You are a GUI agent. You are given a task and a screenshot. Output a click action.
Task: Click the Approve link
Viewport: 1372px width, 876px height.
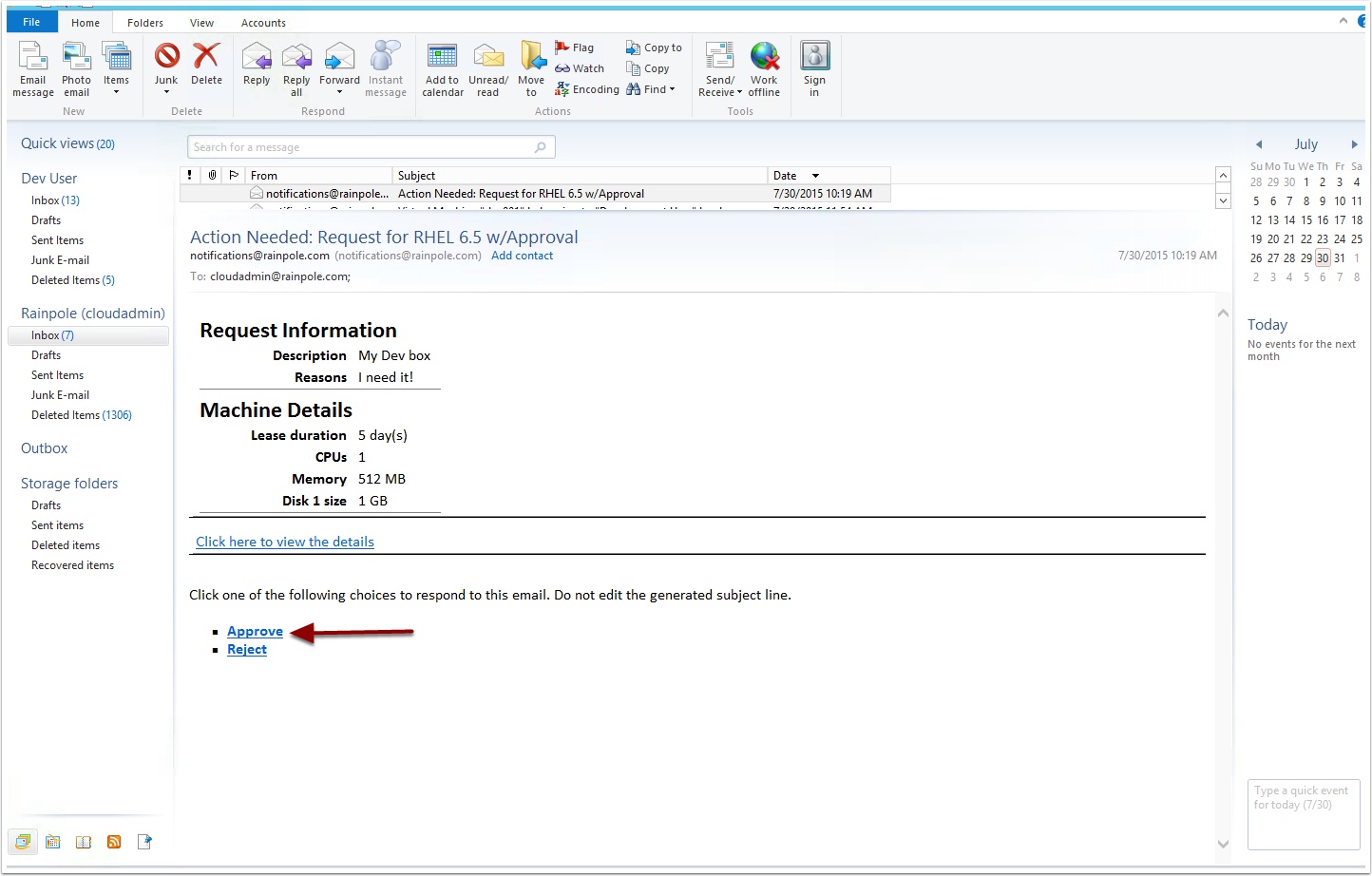(x=255, y=631)
